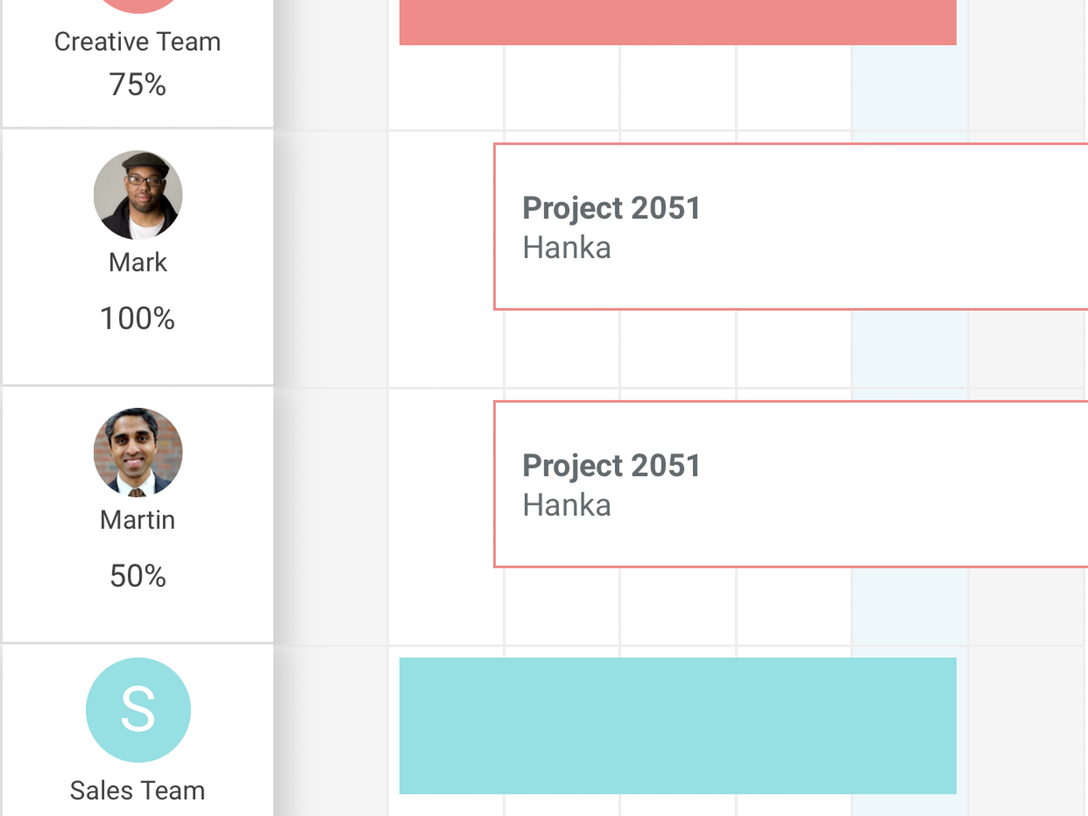Click highlighted day cell below Martin's task
The width and height of the screenshot is (1088, 816).
tap(909, 605)
